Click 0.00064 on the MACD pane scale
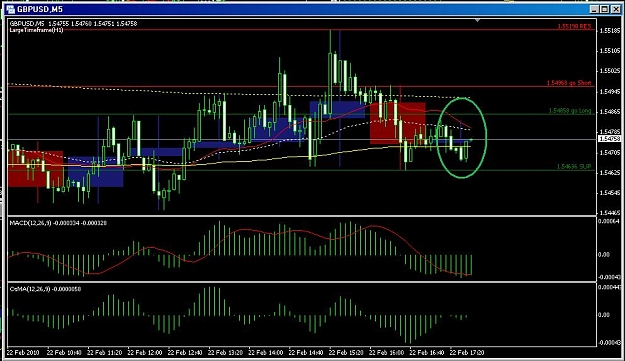 609,221
